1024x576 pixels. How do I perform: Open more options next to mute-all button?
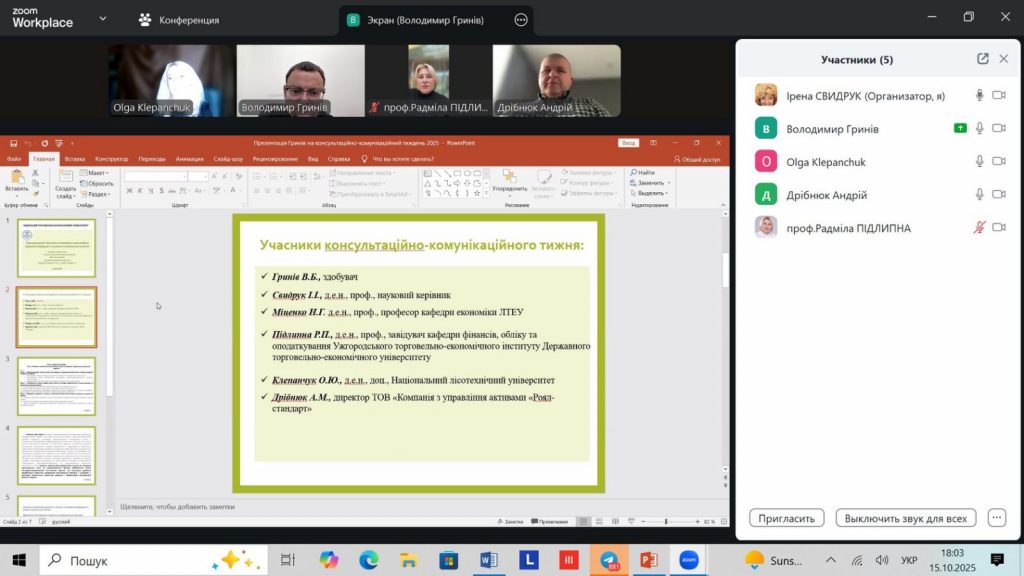996,518
